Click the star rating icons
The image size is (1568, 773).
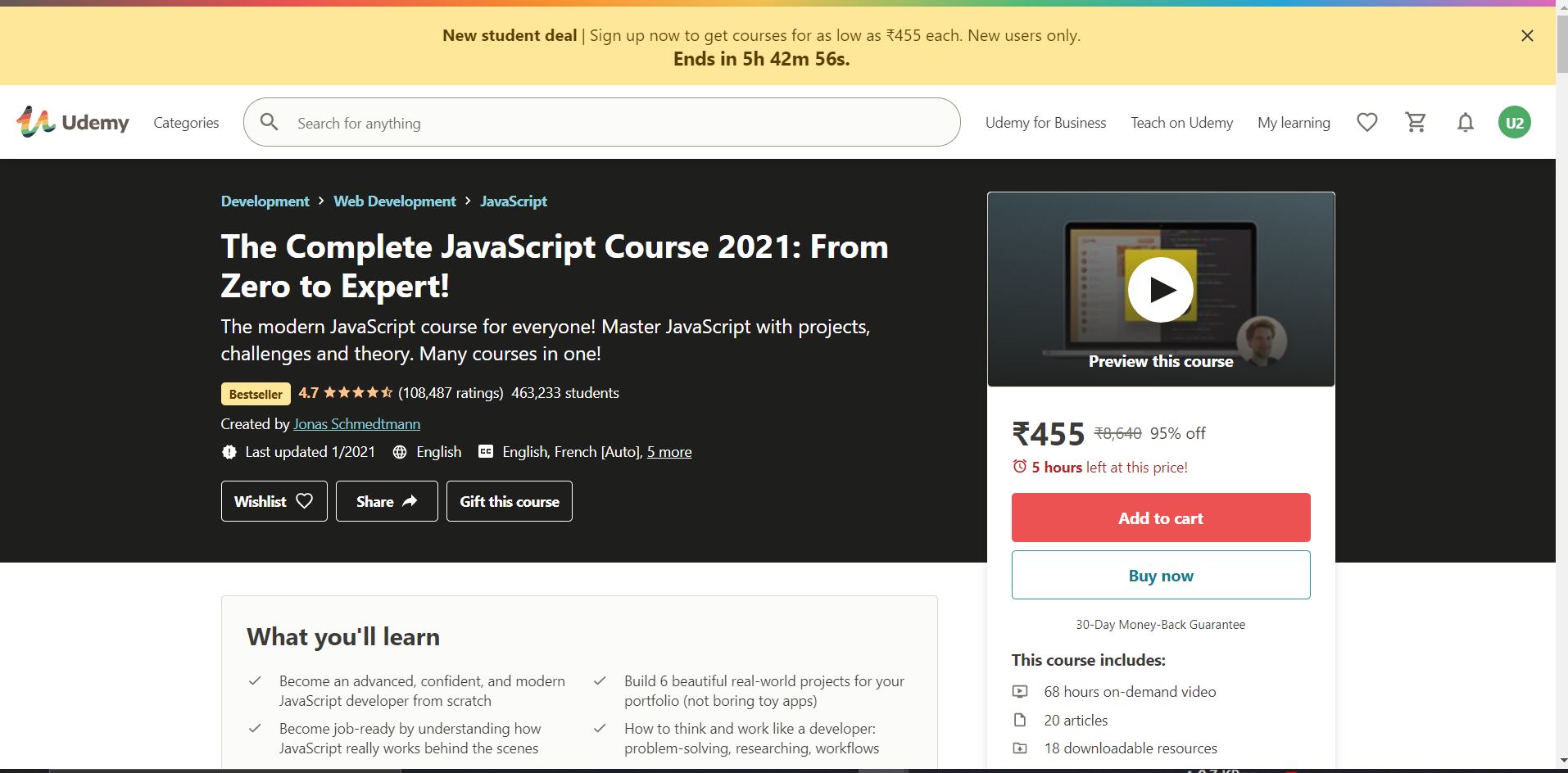tap(358, 393)
